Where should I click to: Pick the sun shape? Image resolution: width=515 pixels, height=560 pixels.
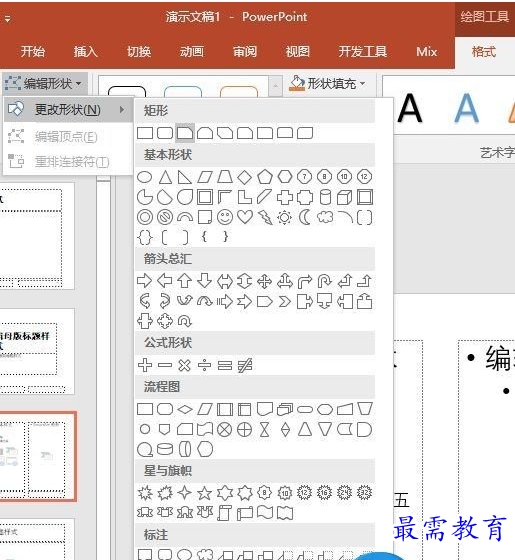pos(285,218)
